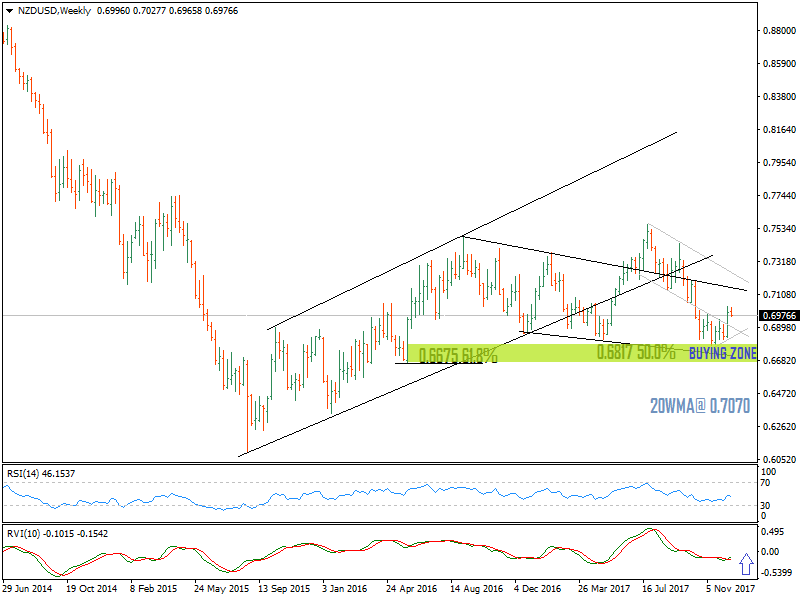The width and height of the screenshot is (800, 600).
Task: Click the 26 Mar 2017 date label
Action: tap(604, 589)
